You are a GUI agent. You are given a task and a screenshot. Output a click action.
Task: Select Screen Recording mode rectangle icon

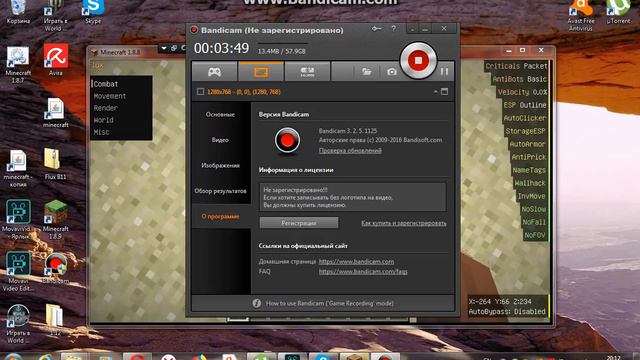261,72
